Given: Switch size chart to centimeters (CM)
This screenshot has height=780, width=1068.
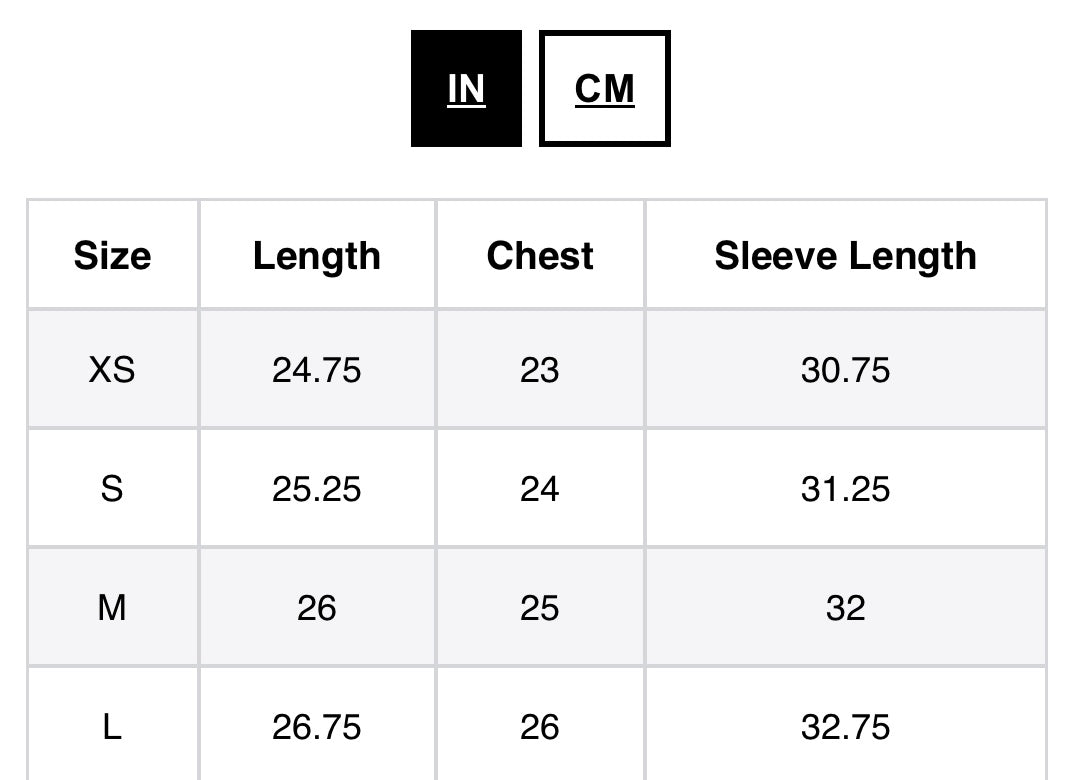Looking at the screenshot, I should pyautogui.click(x=604, y=89).
